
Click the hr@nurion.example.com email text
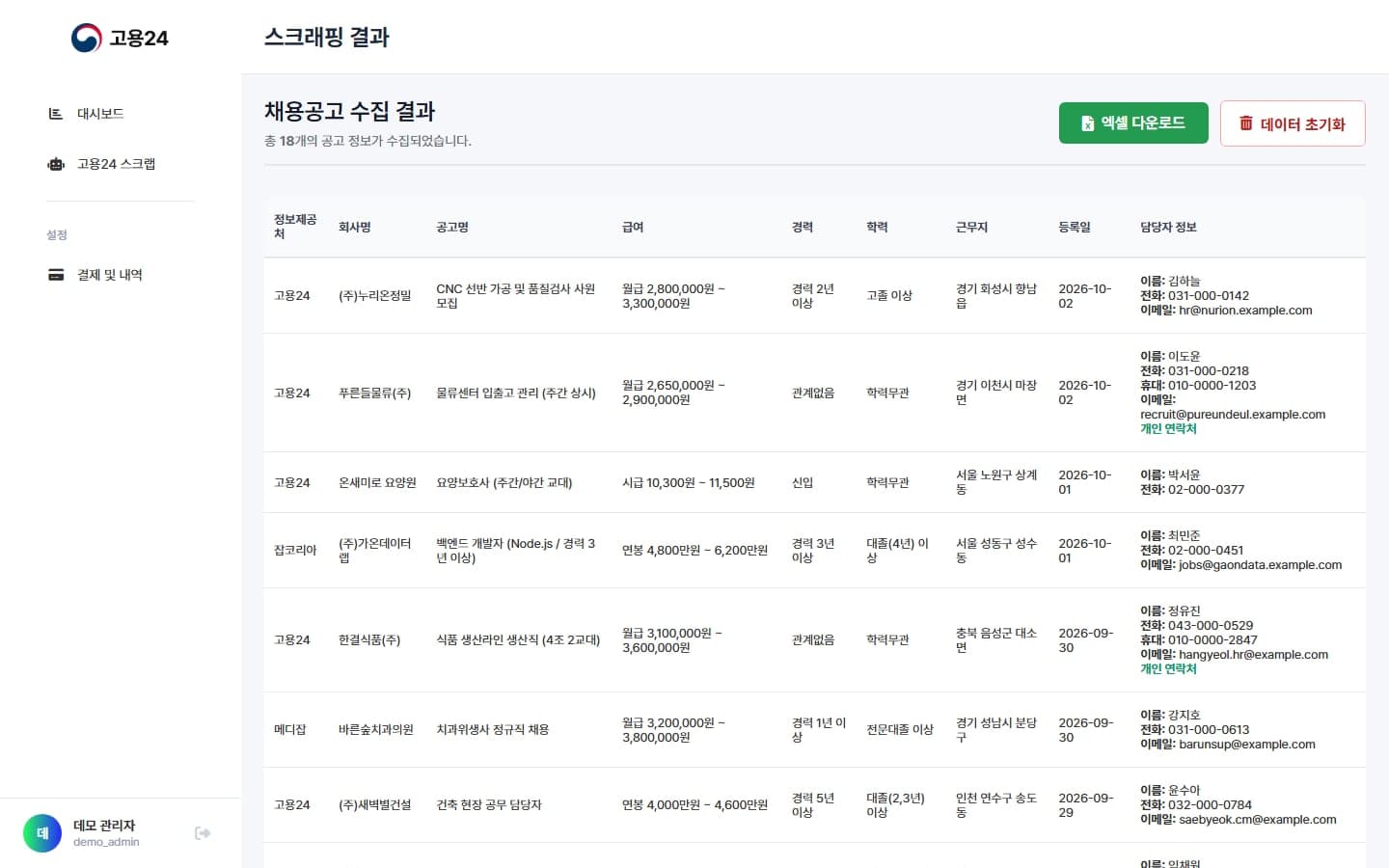1245,311
